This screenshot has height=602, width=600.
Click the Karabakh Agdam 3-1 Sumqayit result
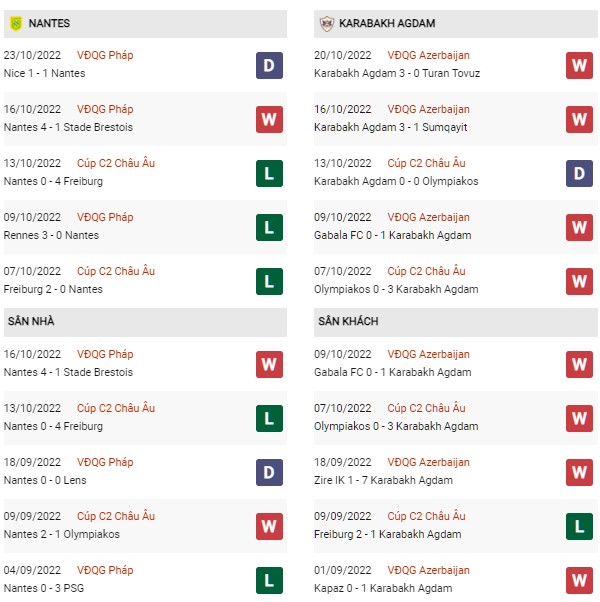tap(390, 127)
